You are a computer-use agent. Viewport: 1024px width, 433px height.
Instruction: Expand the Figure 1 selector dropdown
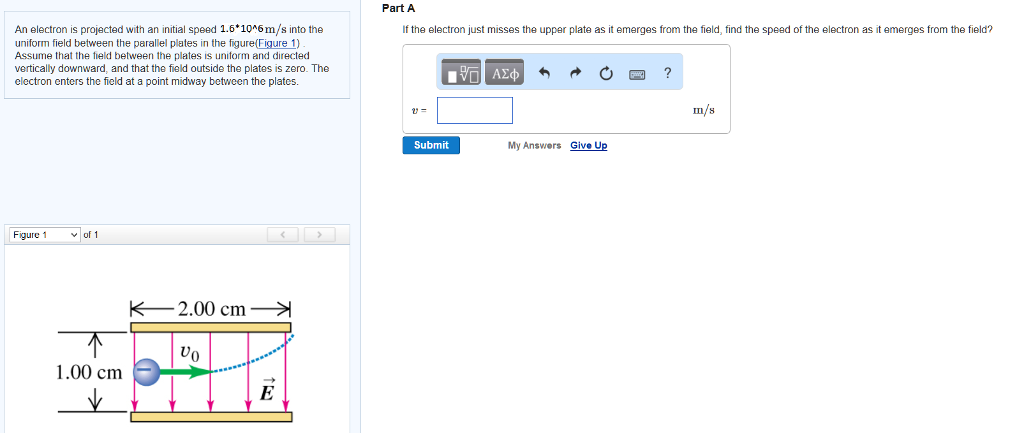45,235
